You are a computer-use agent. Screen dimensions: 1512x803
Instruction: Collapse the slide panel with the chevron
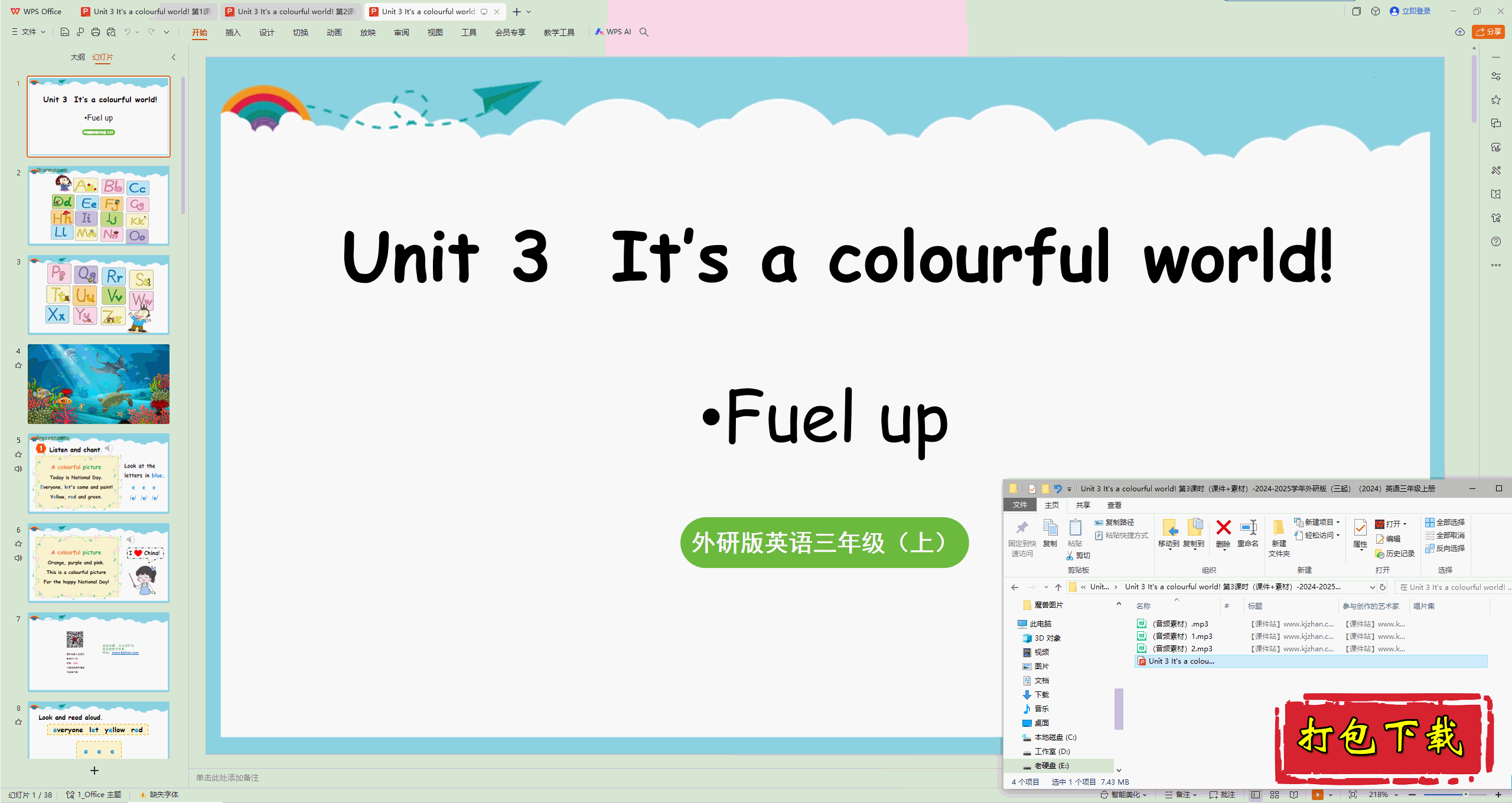click(174, 57)
